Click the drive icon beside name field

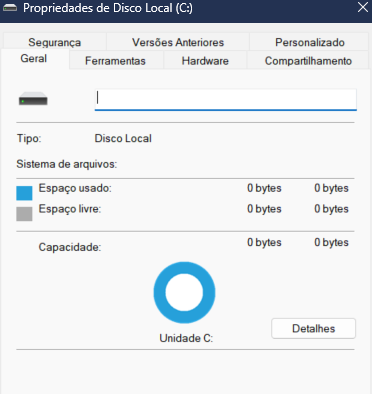33,99
